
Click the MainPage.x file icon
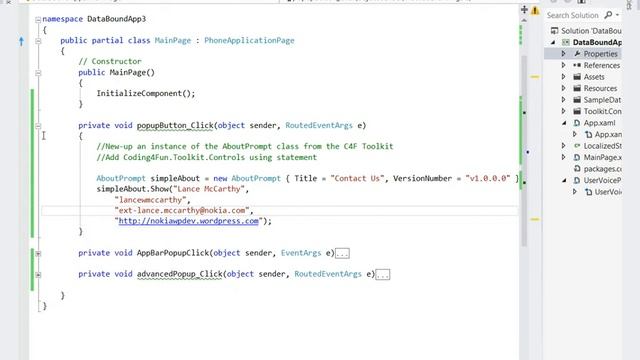tap(577, 157)
